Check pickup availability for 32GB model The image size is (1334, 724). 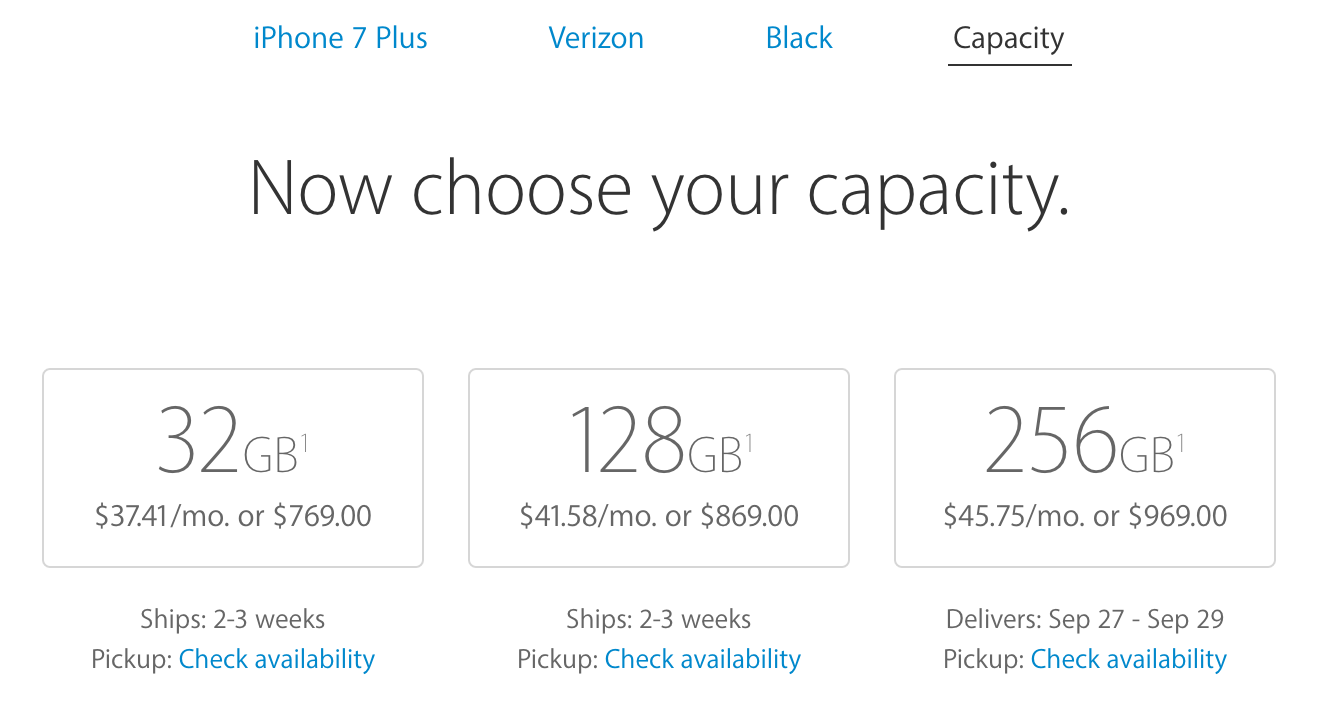pyautogui.click(x=276, y=659)
